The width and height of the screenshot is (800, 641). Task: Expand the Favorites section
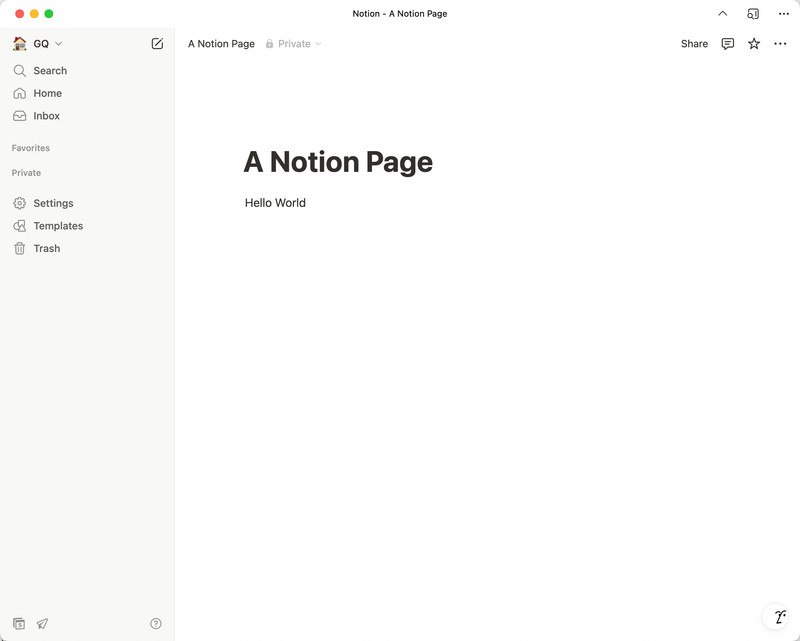pos(31,148)
